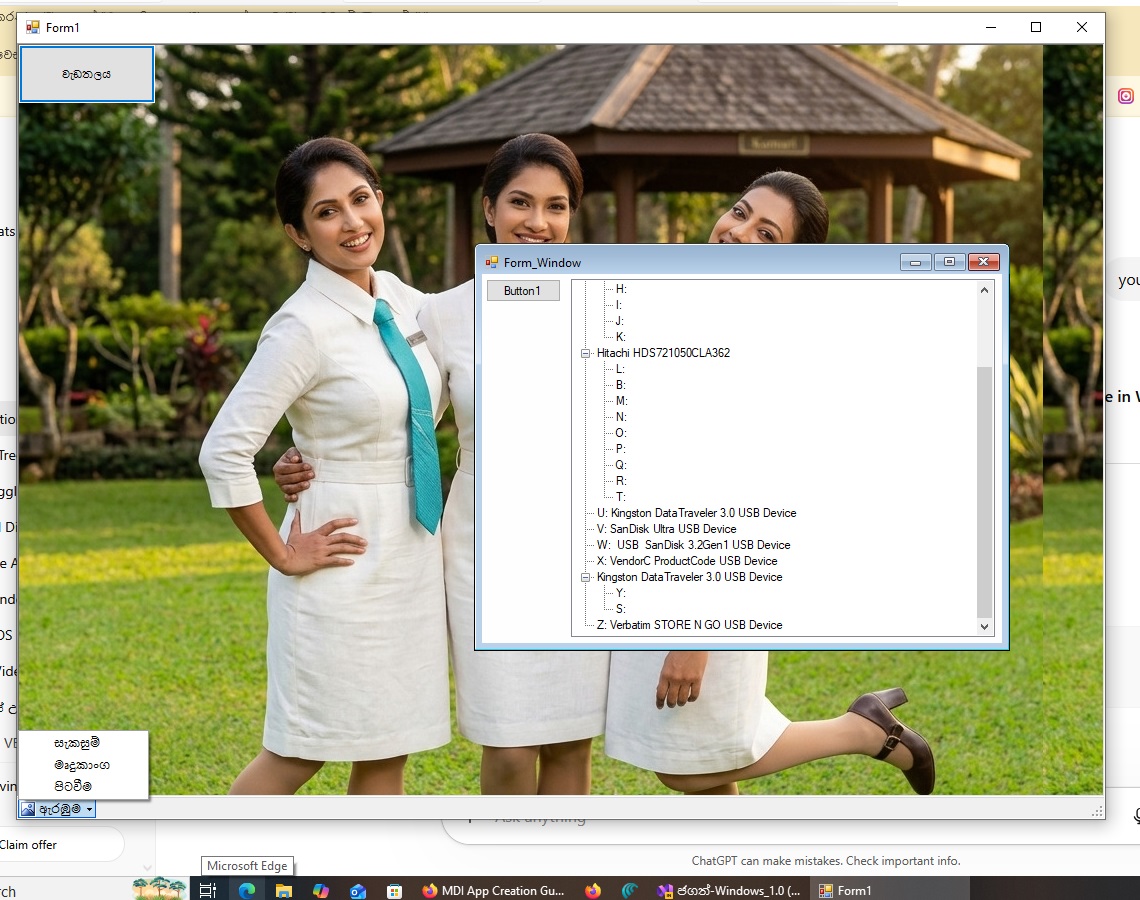
Task: Select drive L: under Hitachi
Action: [x=620, y=369]
